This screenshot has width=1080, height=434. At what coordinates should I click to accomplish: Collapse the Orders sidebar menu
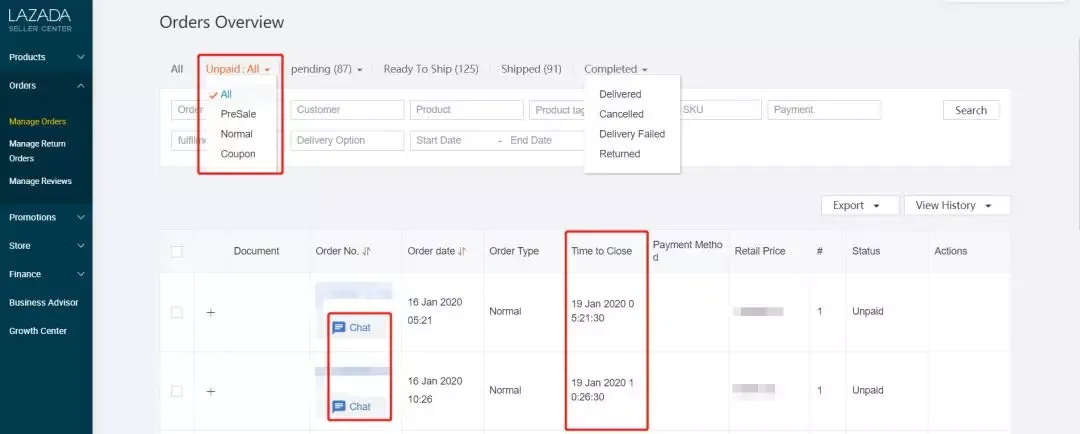coord(46,86)
